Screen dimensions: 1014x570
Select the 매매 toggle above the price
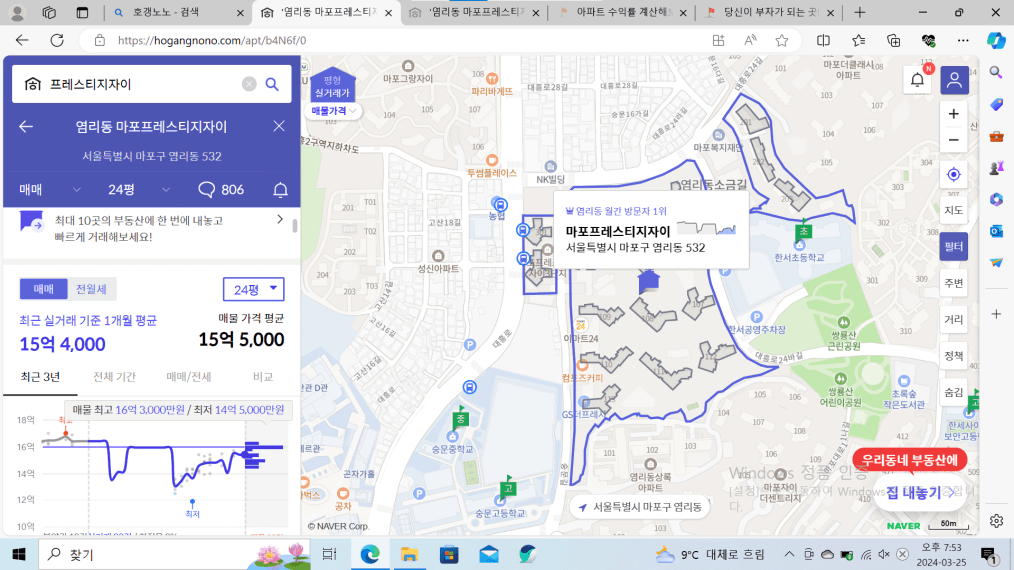[x=43, y=289]
